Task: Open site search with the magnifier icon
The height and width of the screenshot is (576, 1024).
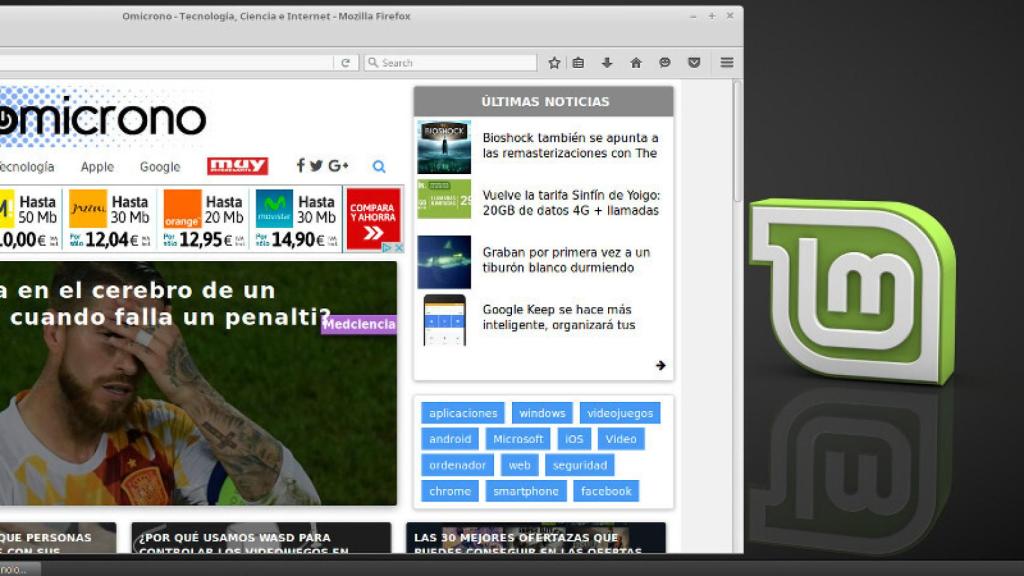Action: coord(379,166)
